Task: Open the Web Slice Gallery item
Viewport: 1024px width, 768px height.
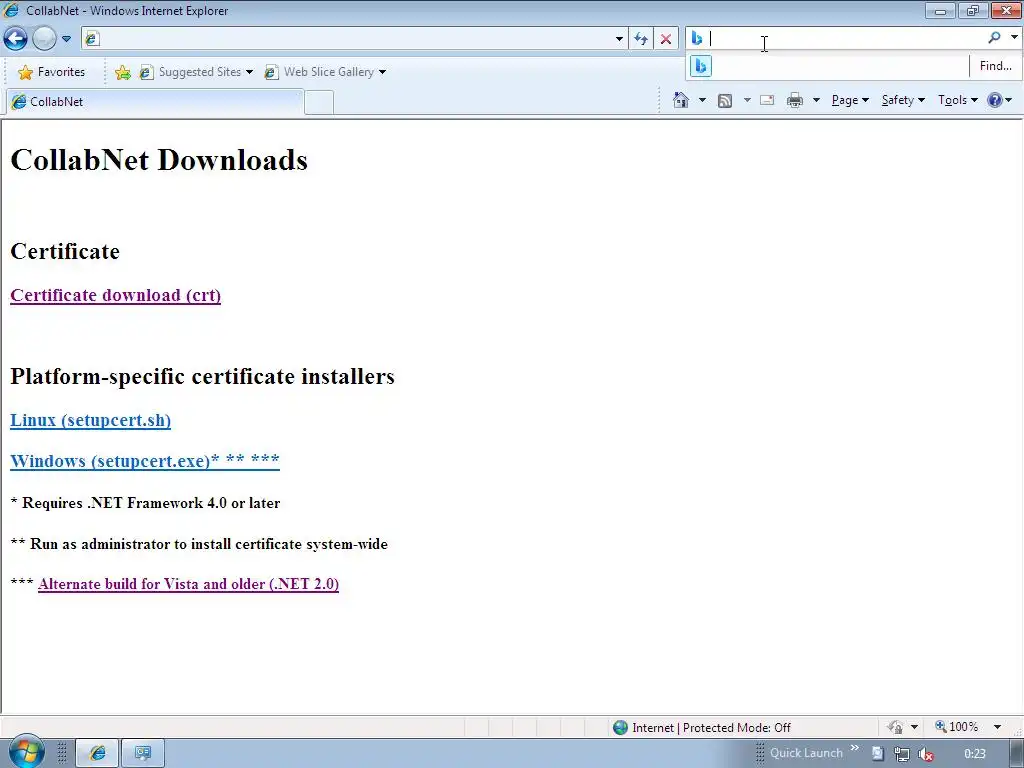Action: point(325,72)
